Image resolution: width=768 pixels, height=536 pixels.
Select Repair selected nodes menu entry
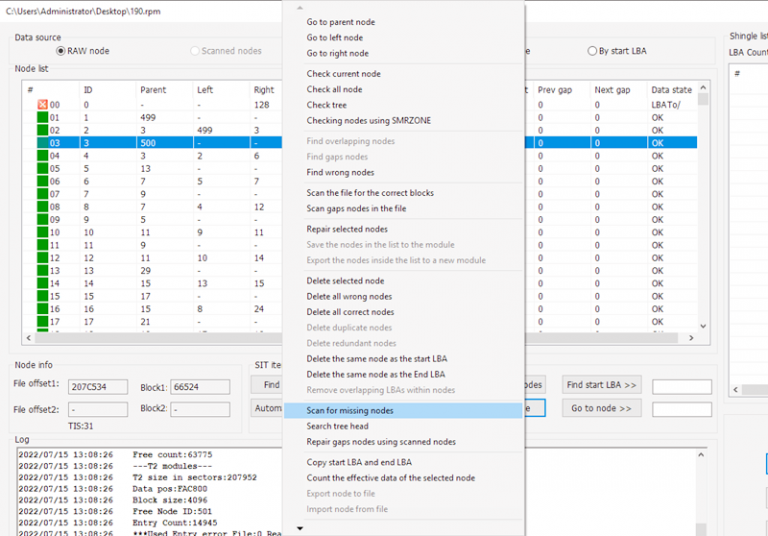point(347,229)
